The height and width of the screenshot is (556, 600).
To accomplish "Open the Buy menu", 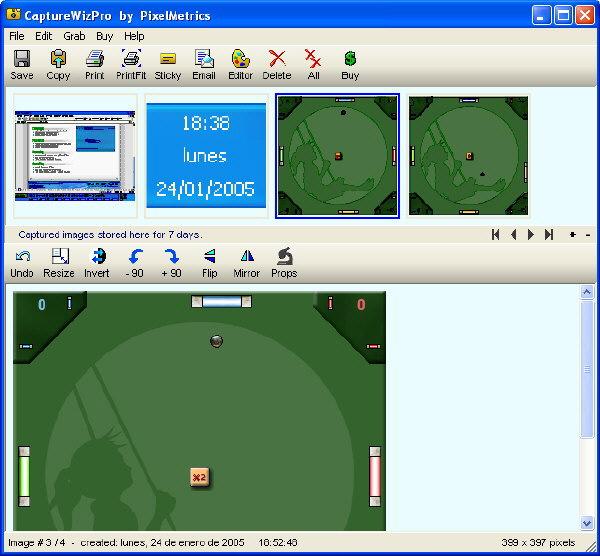I will point(104,36).
